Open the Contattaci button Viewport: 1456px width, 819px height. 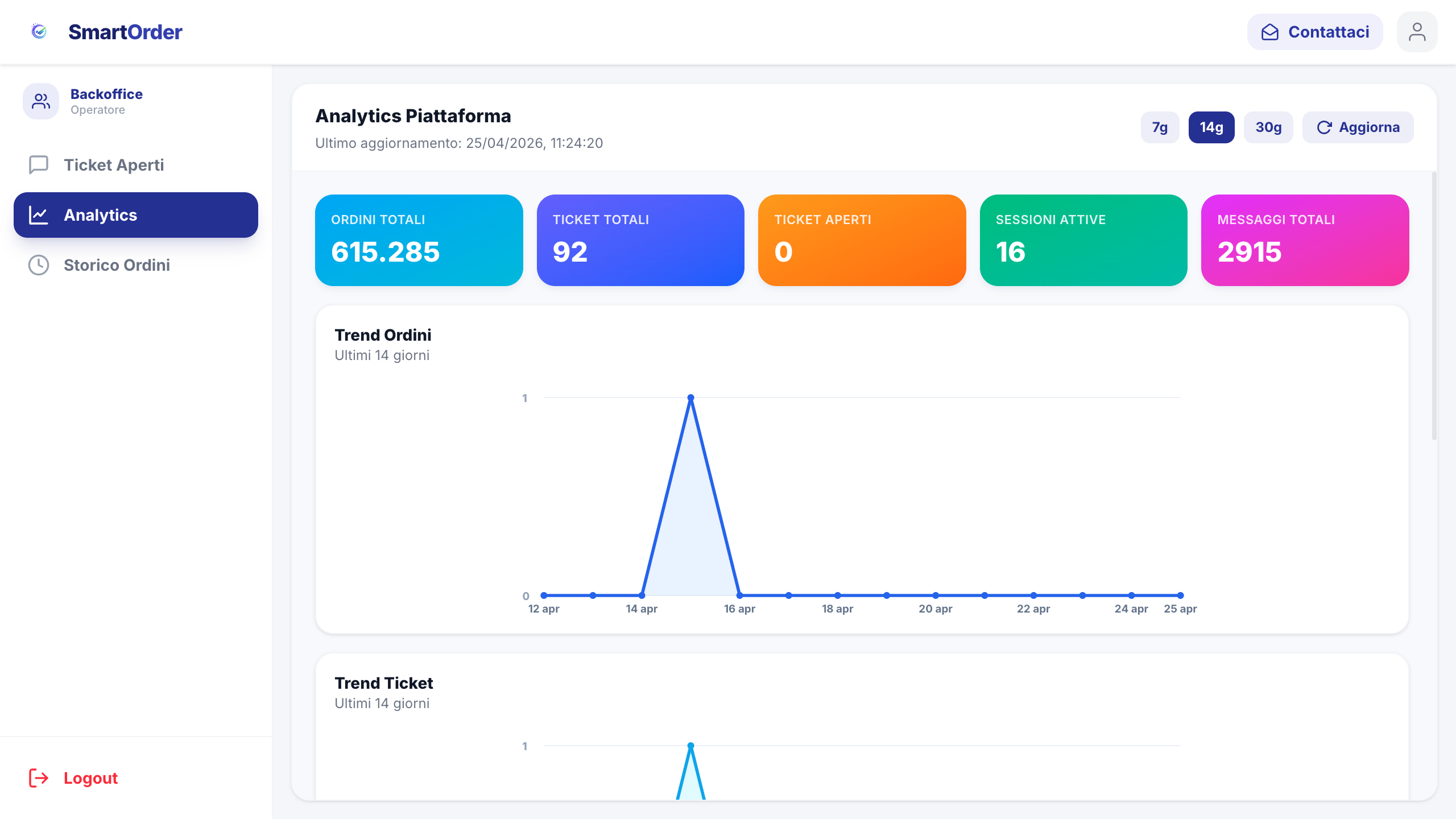(1315, 32)
